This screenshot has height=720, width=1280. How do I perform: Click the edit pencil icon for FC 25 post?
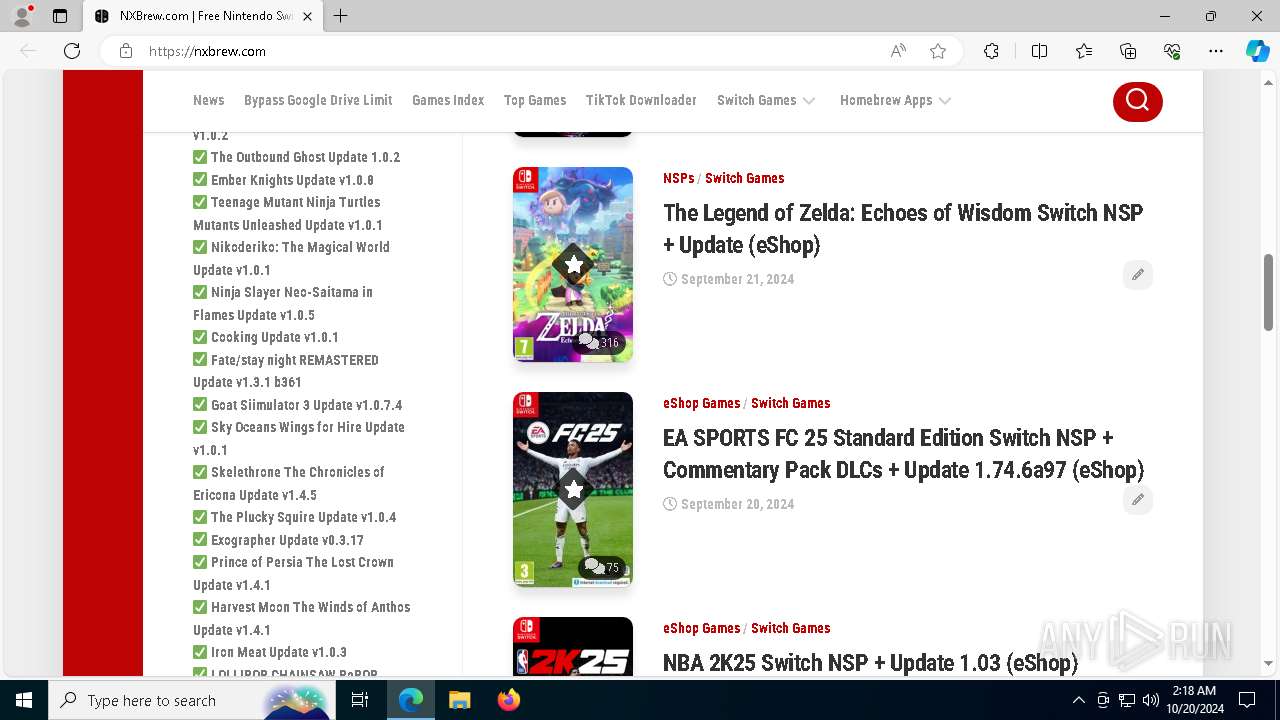point(1137,500)
